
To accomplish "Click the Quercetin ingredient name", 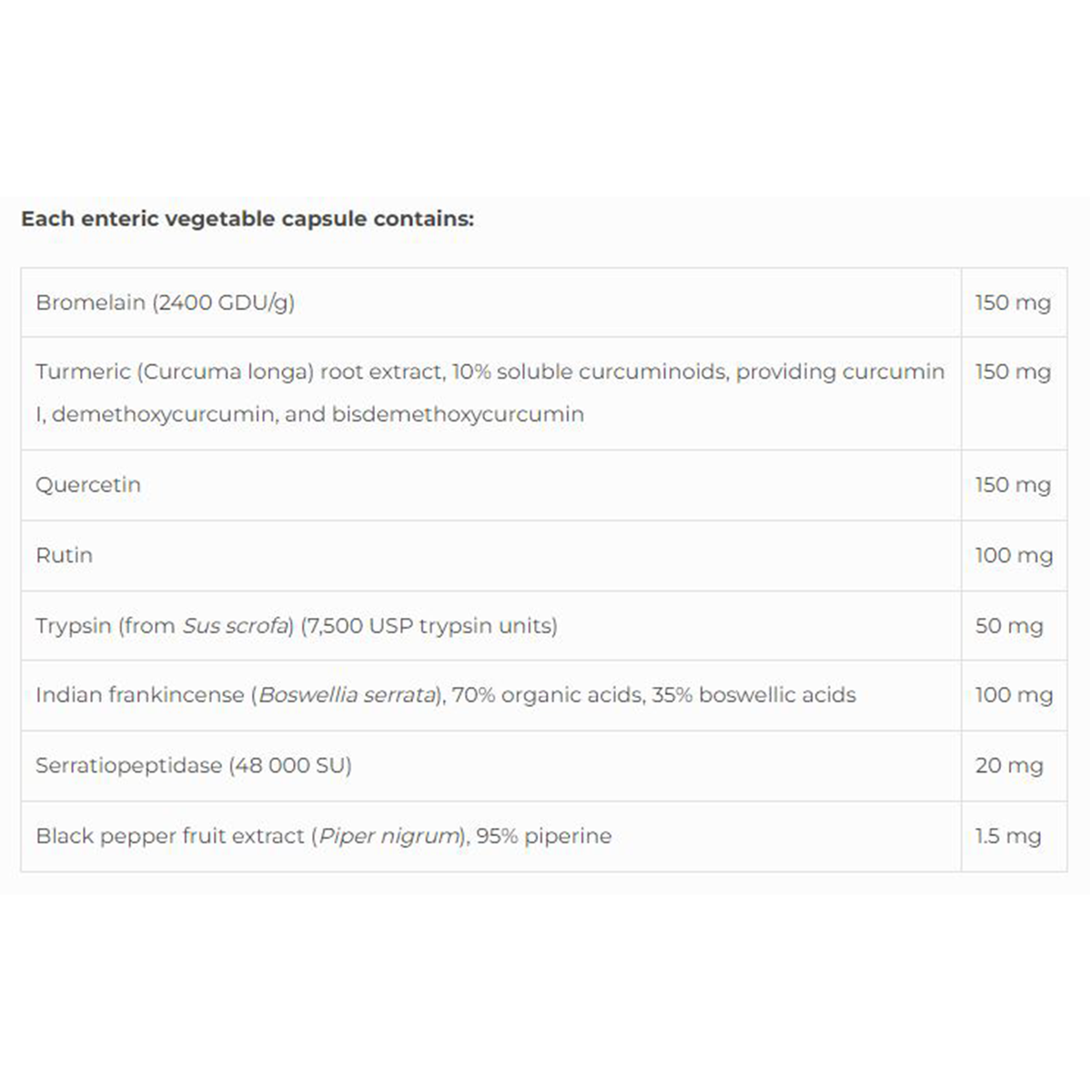I will tap(88, 485).
